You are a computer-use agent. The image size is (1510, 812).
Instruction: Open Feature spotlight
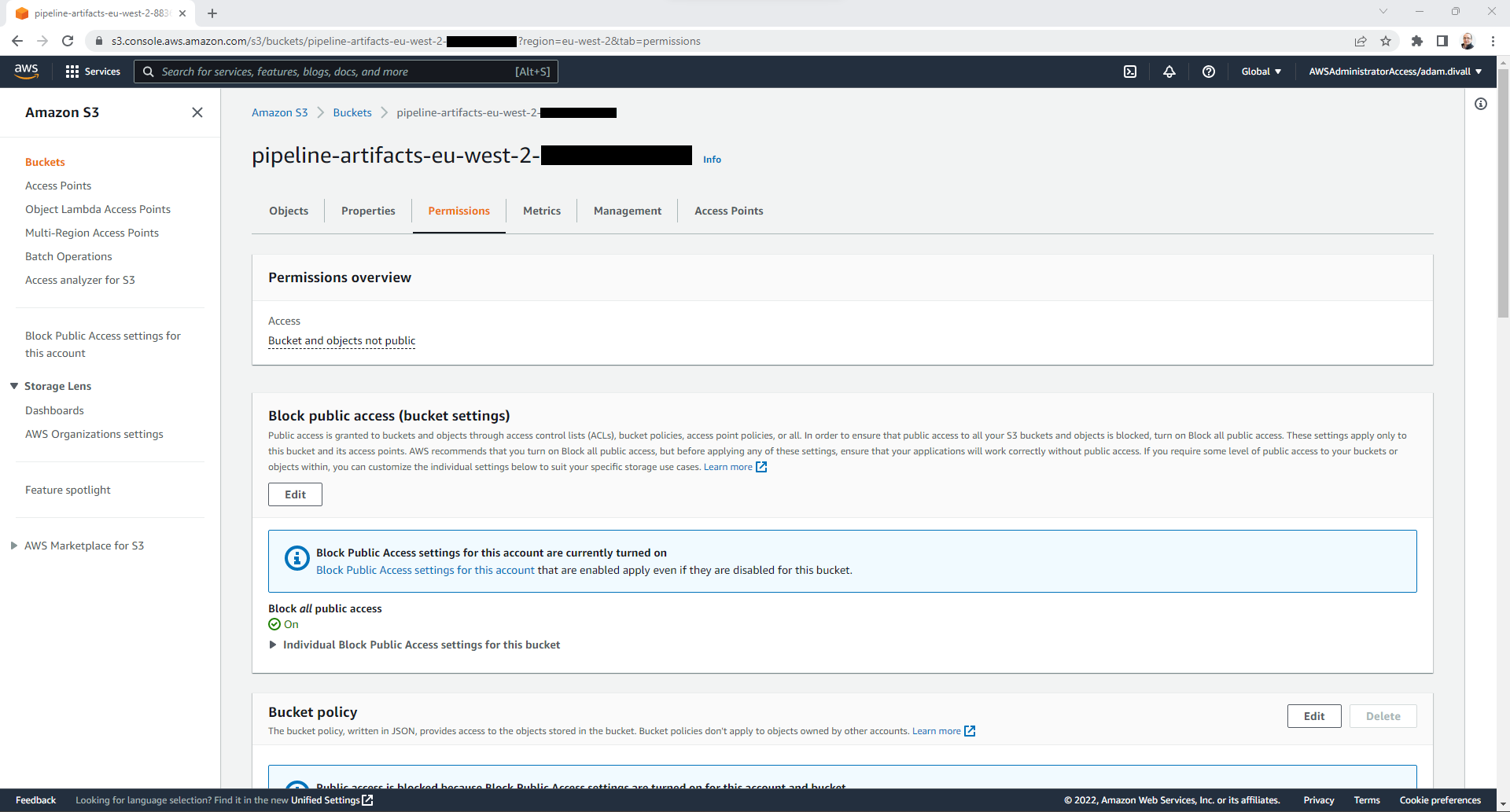click(x=68, y=490)
